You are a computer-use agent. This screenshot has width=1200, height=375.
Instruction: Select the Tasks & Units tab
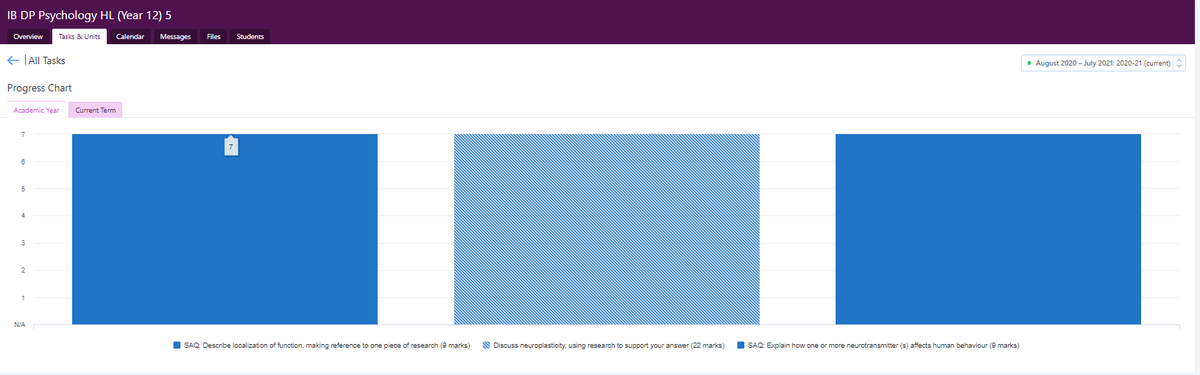[79, 37]
